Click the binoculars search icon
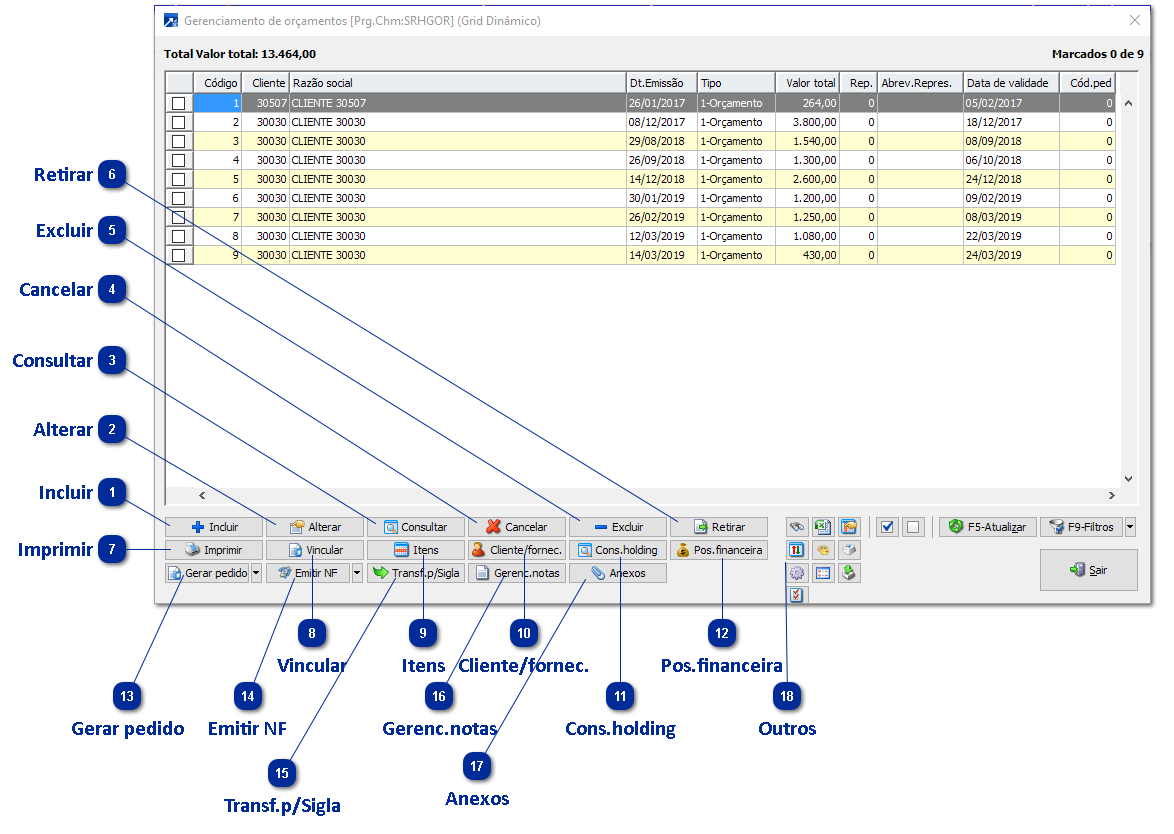Image resolution: width=1174 pixels, height=834 pixels. (797, 527)
